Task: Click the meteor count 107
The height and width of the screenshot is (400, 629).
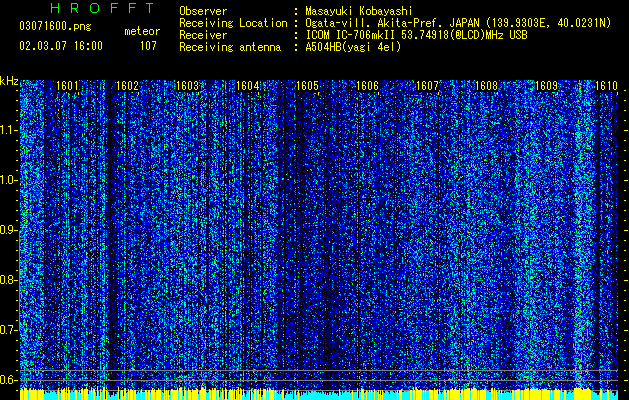Action: click(x=148, y=46)
